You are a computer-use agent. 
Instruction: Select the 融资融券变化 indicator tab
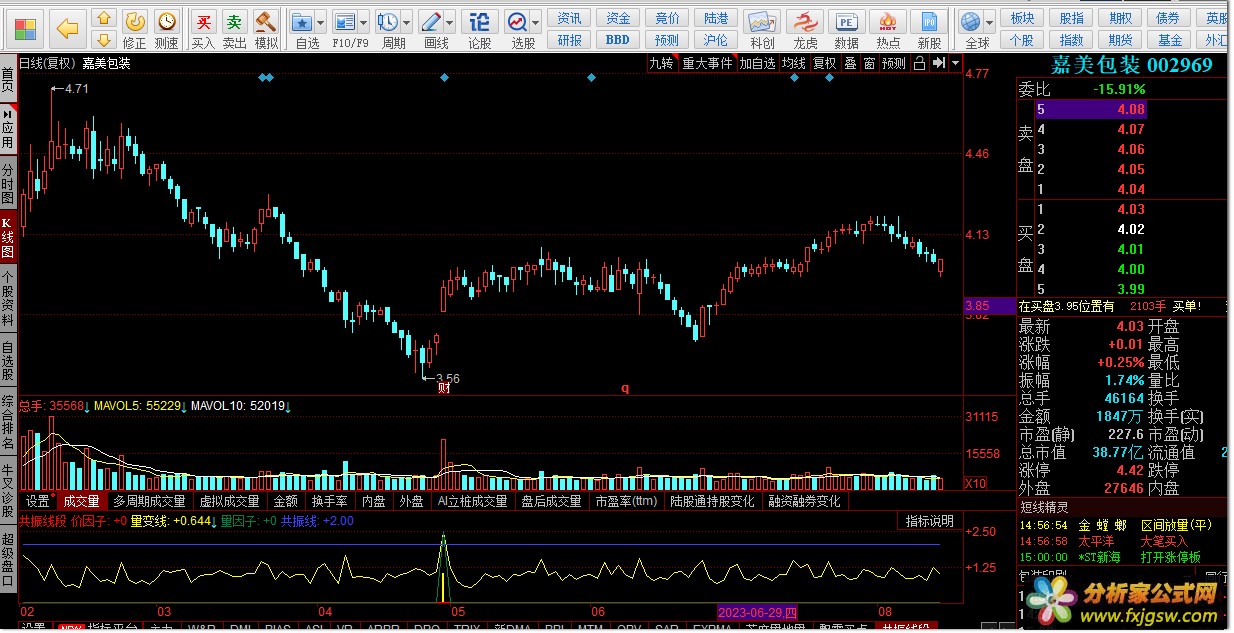tap(805, 501)
